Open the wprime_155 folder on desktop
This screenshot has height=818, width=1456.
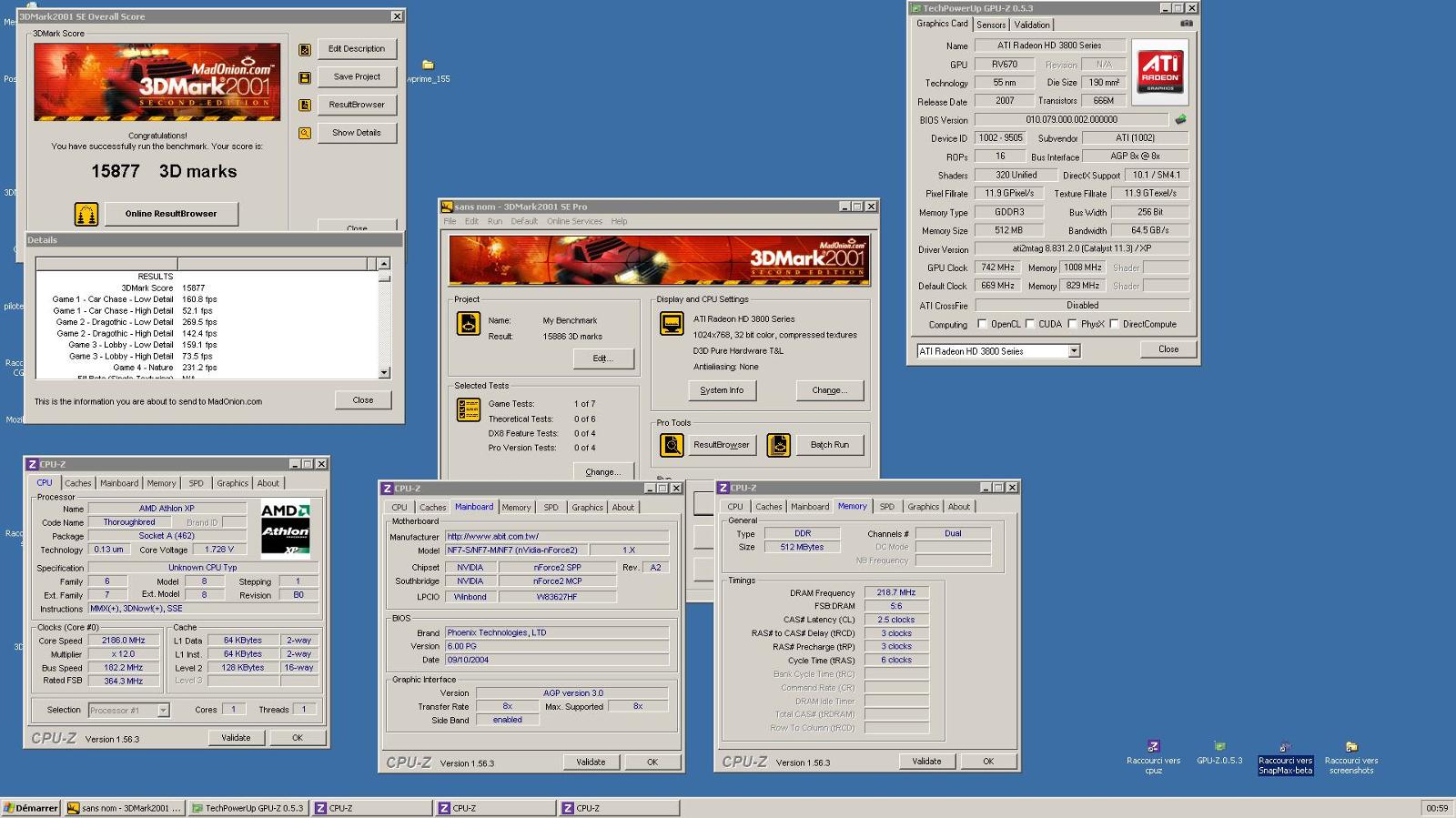pos(428,71)
